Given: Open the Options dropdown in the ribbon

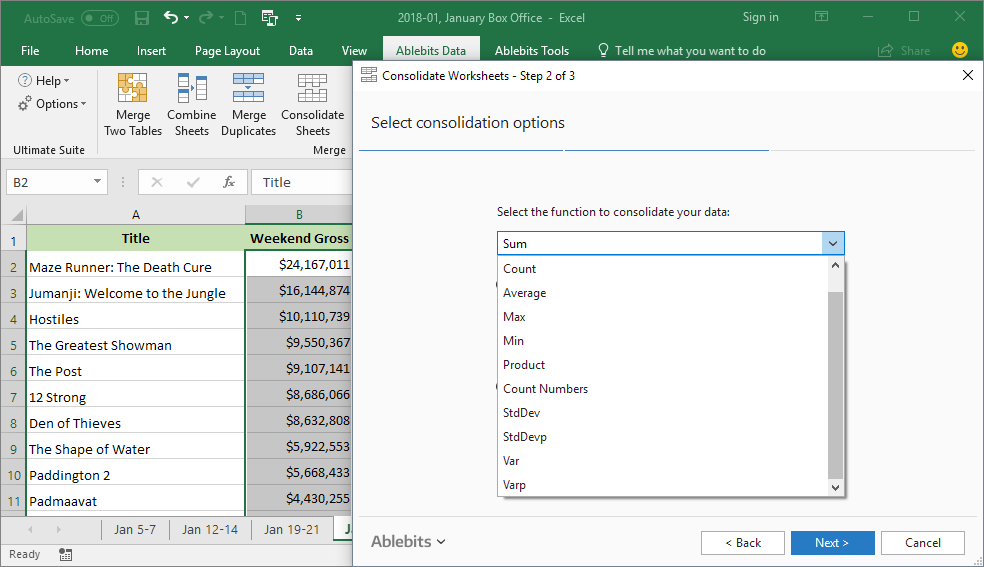Looking at the screenshot, I should pyautogui.click(x=52, y=103).
